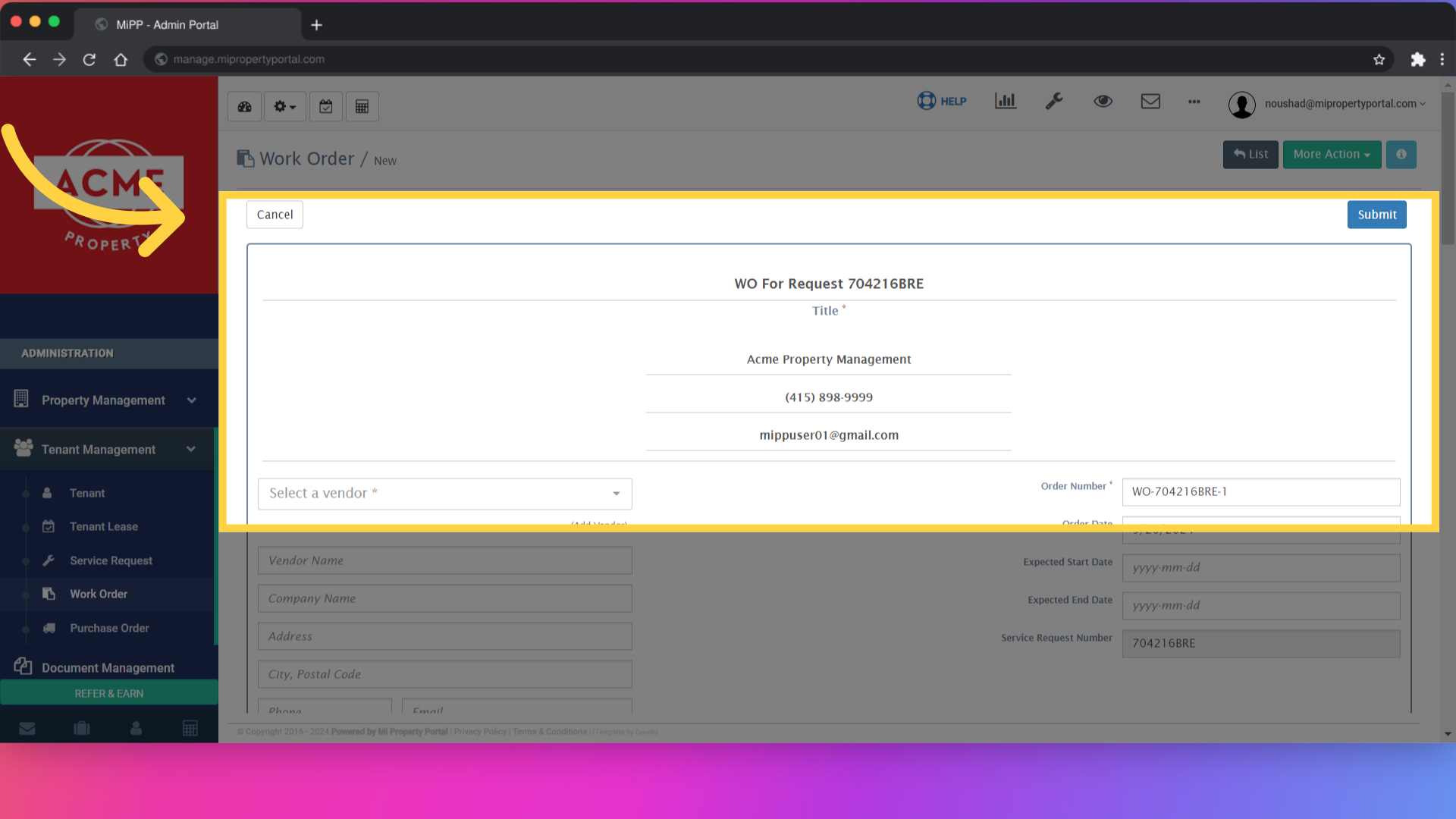1456x819 pixels.
Task: Click the Submit button
Action: coord(1376,214)
